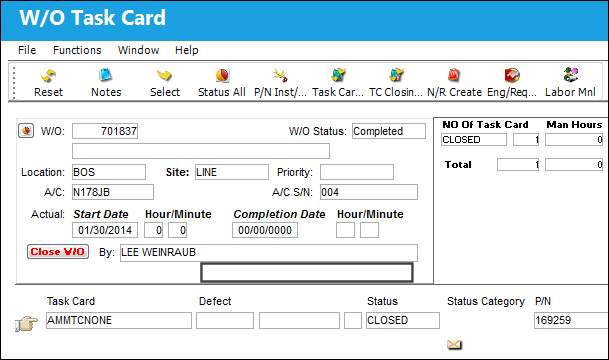Click the W/O Status field showing Completed
609x360 pixels.
point(389,131)
